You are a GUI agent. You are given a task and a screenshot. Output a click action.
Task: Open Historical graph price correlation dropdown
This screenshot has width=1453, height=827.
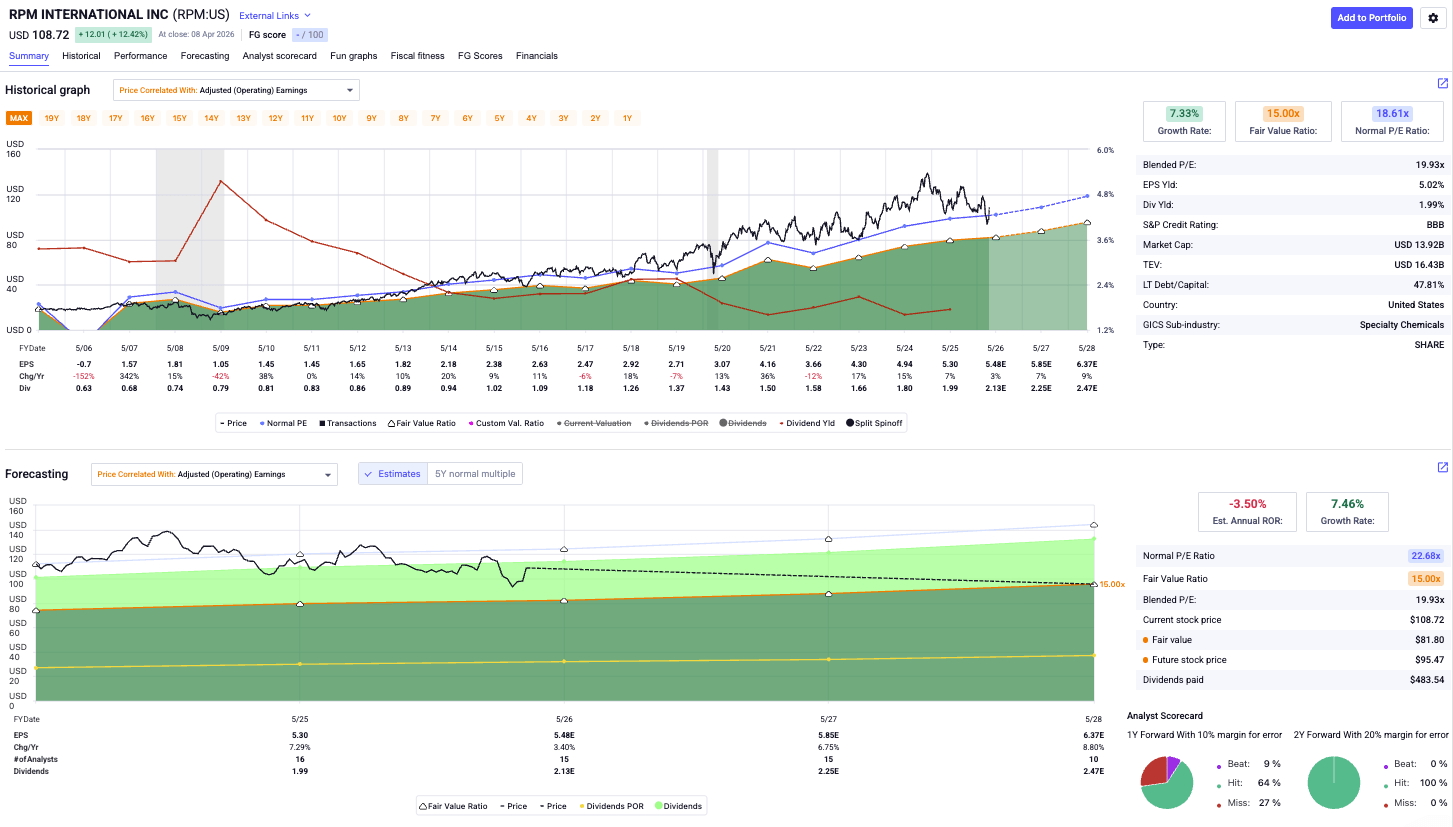coord(236,90)
